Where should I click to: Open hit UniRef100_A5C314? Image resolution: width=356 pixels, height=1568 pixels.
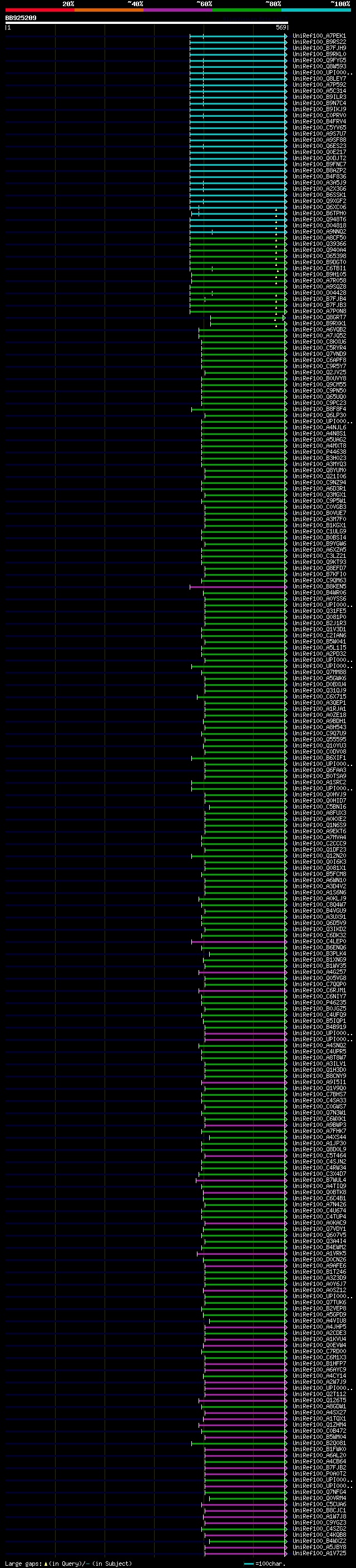click(319, 91)
